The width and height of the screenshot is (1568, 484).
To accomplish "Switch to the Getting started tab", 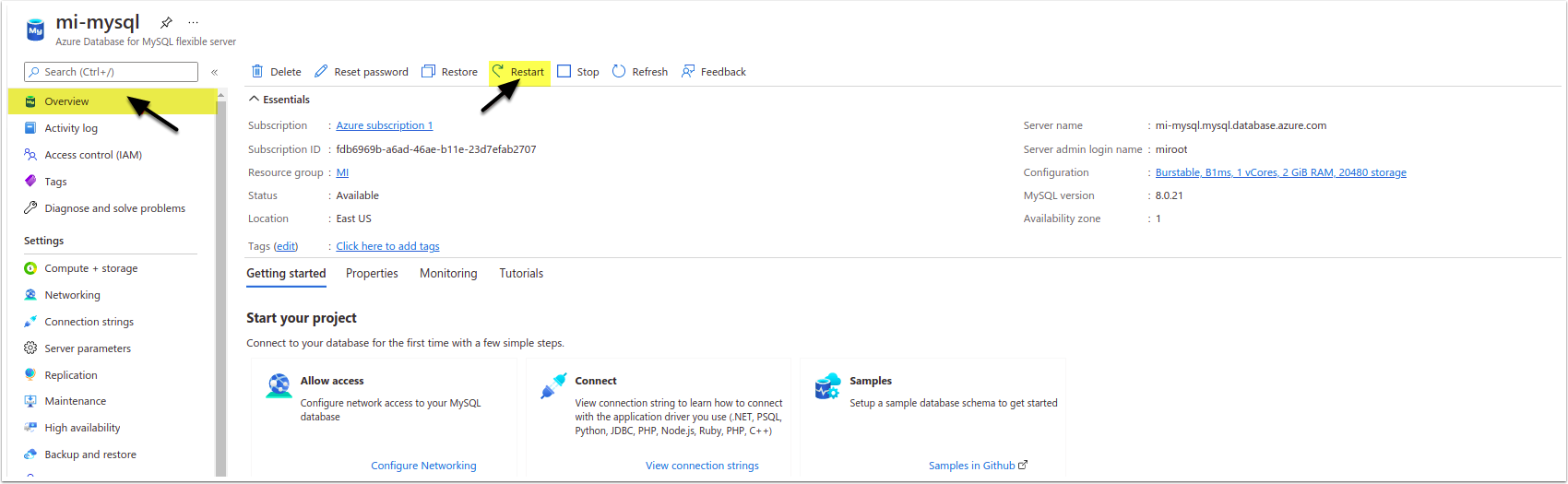I will [286, 274].
